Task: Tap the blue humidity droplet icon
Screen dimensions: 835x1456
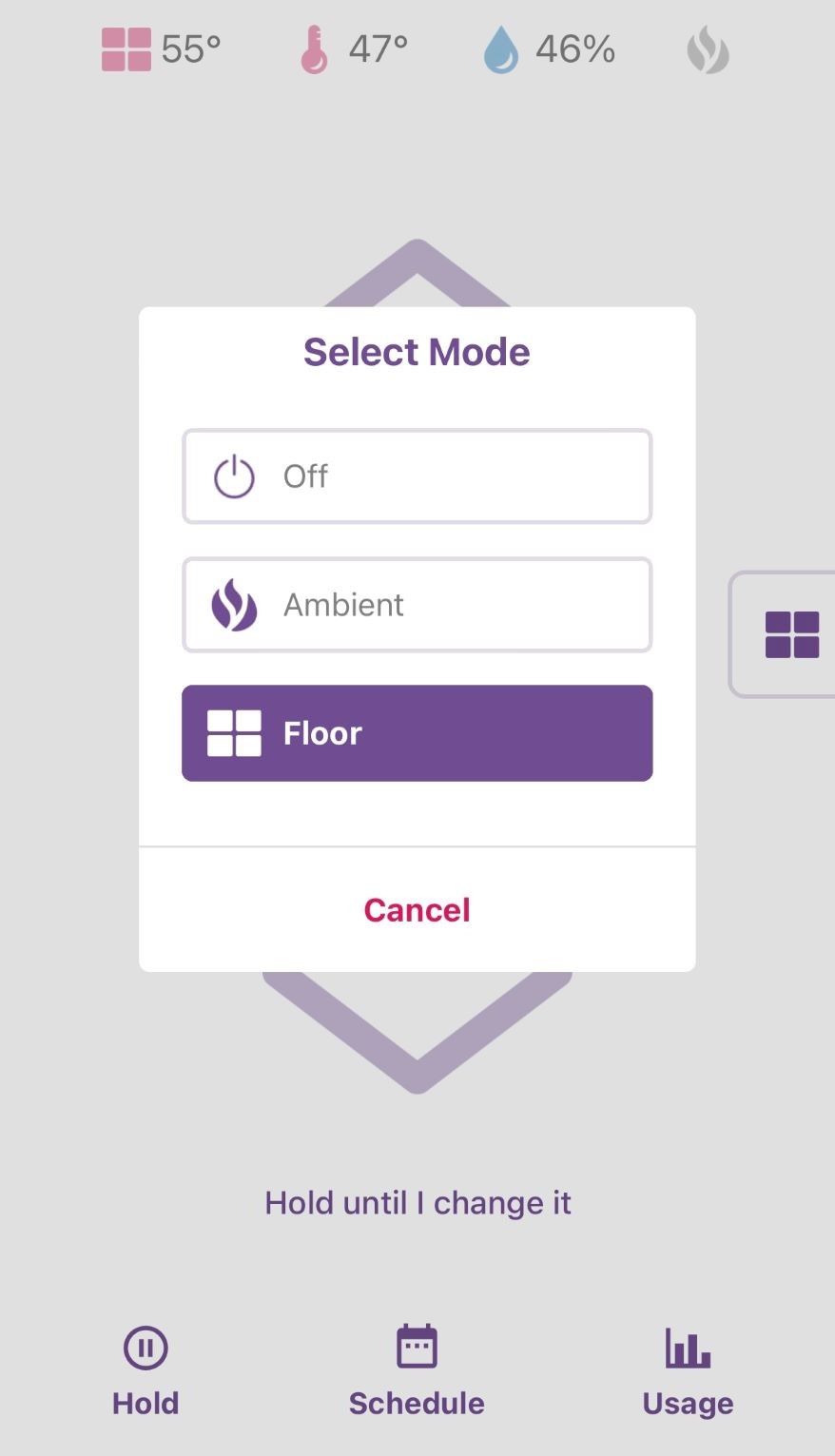Action: (500, 49)
